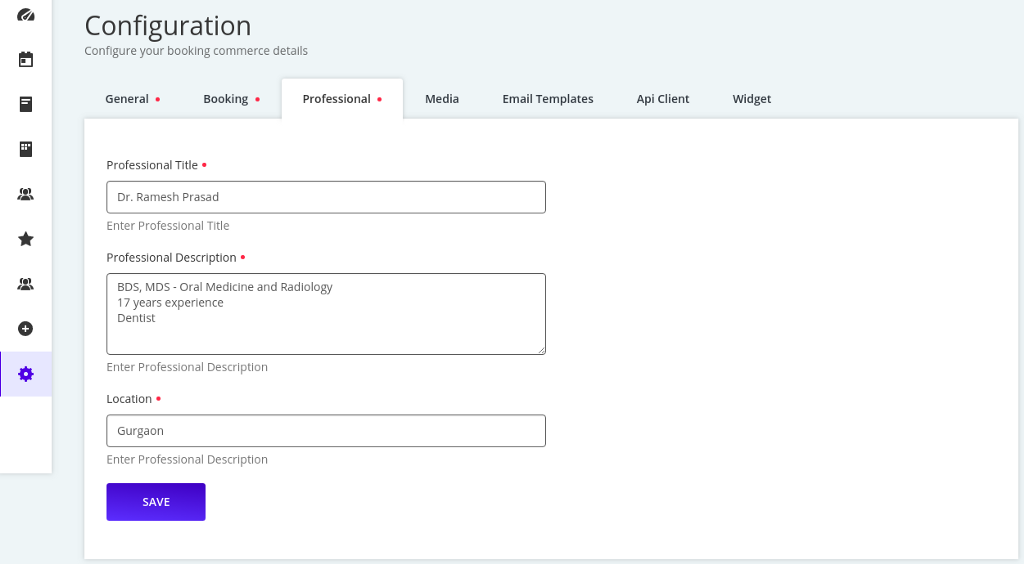Open the star icon in the sidebar
Screen dimensions: 1024x564
[26, 239]
